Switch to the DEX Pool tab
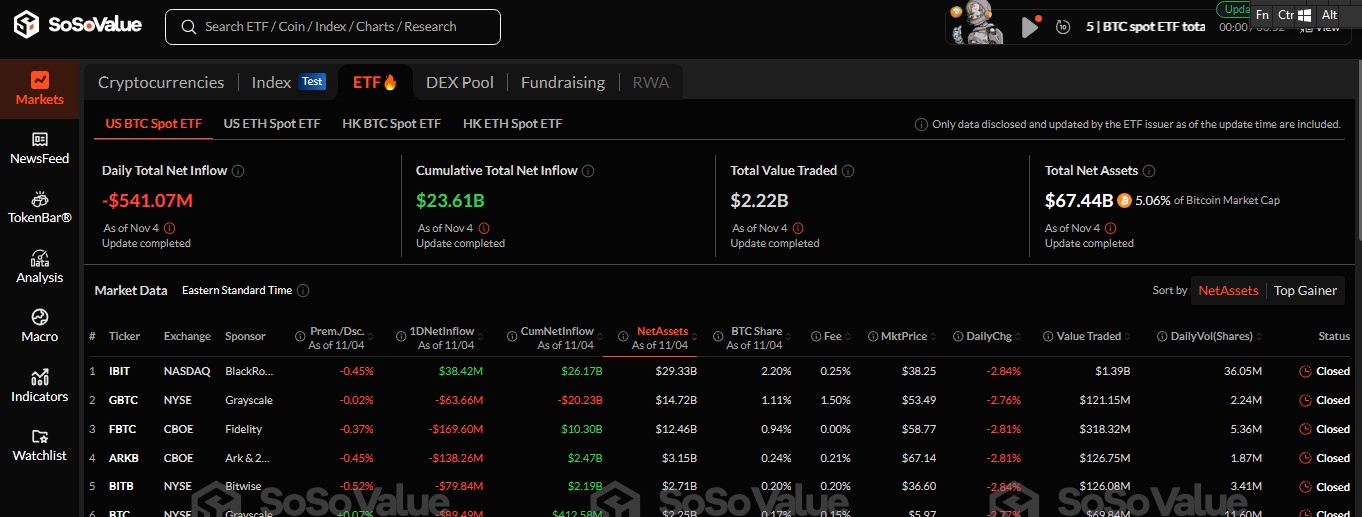Image resolution: width=1362 pixels, height=517 pixels. (460, 82)
